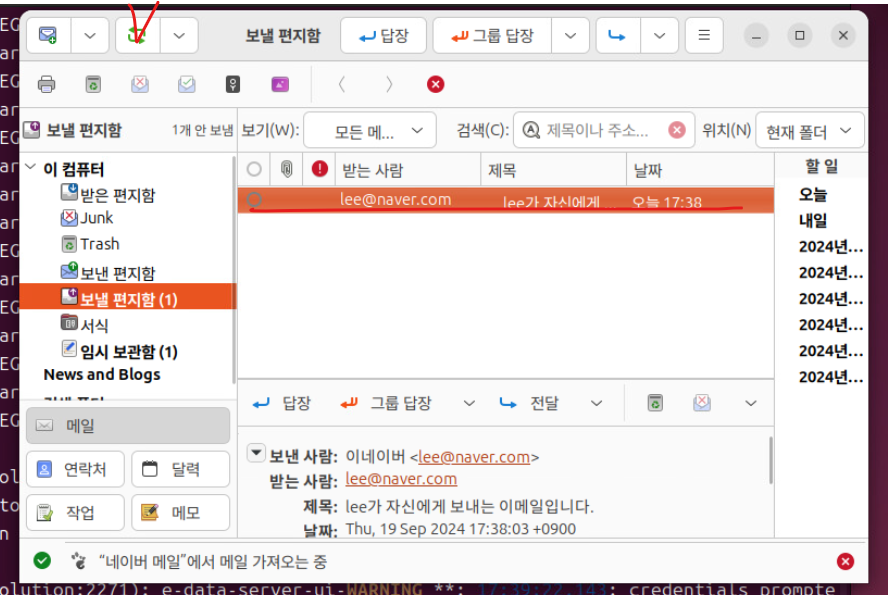Click 전달 in preview pane toolbar
This screenshot has height=595, width=888.
(x=530, y=403)
